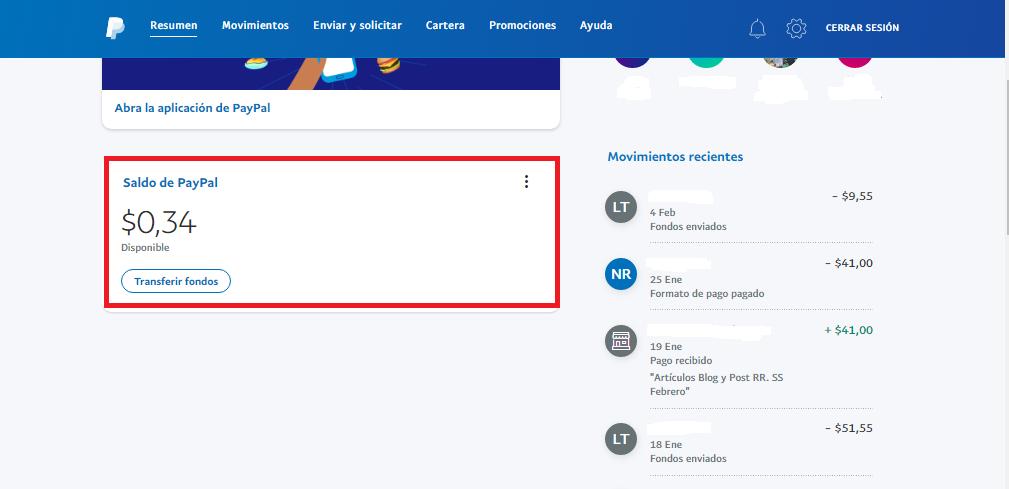Open the Abra la aplicación de PayPal link
Image resolution: width=1009 pixels, height=489 pixels.
[192, 108]
